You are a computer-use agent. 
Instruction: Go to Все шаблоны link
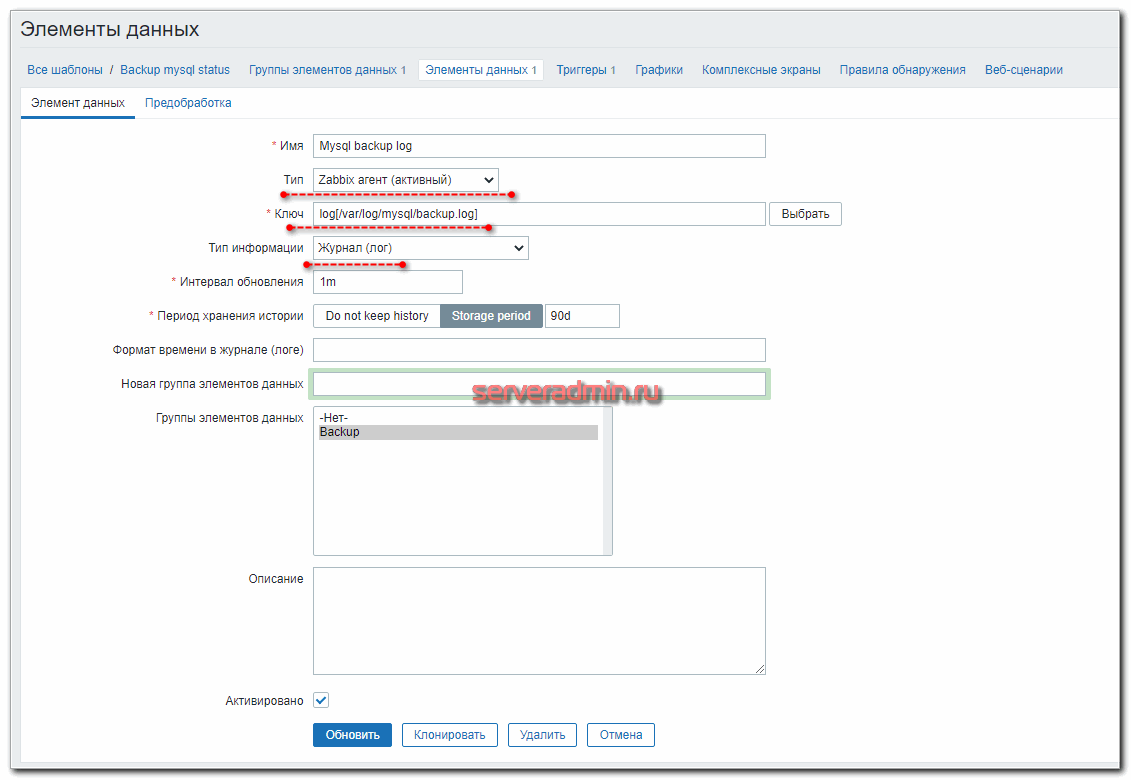click(65, 70)
